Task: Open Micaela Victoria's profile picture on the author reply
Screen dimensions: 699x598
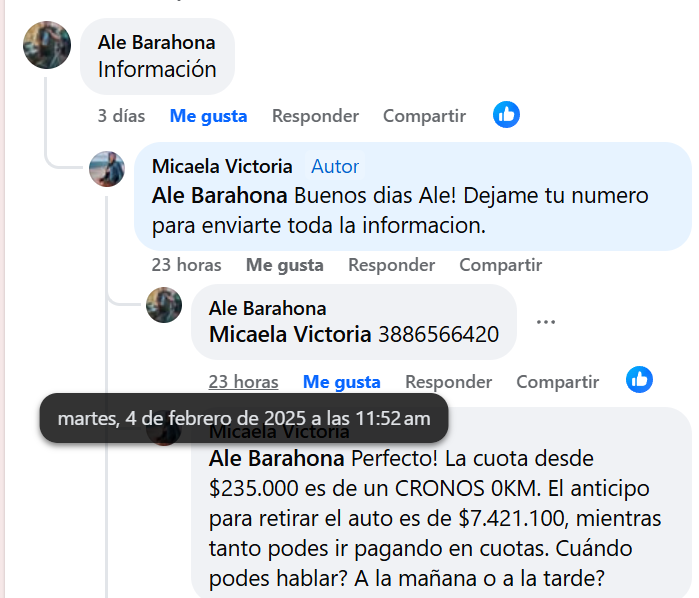Action: tap(107, 169)
